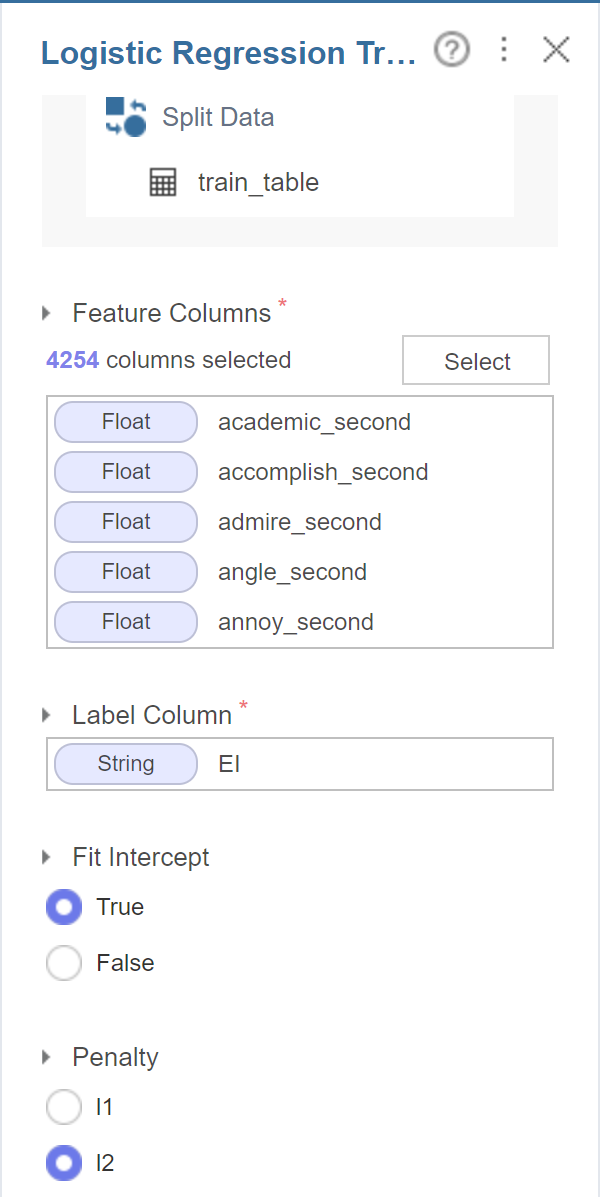Click the train_table grid icon
The image size is (600, 1197).
coord(163,183)
